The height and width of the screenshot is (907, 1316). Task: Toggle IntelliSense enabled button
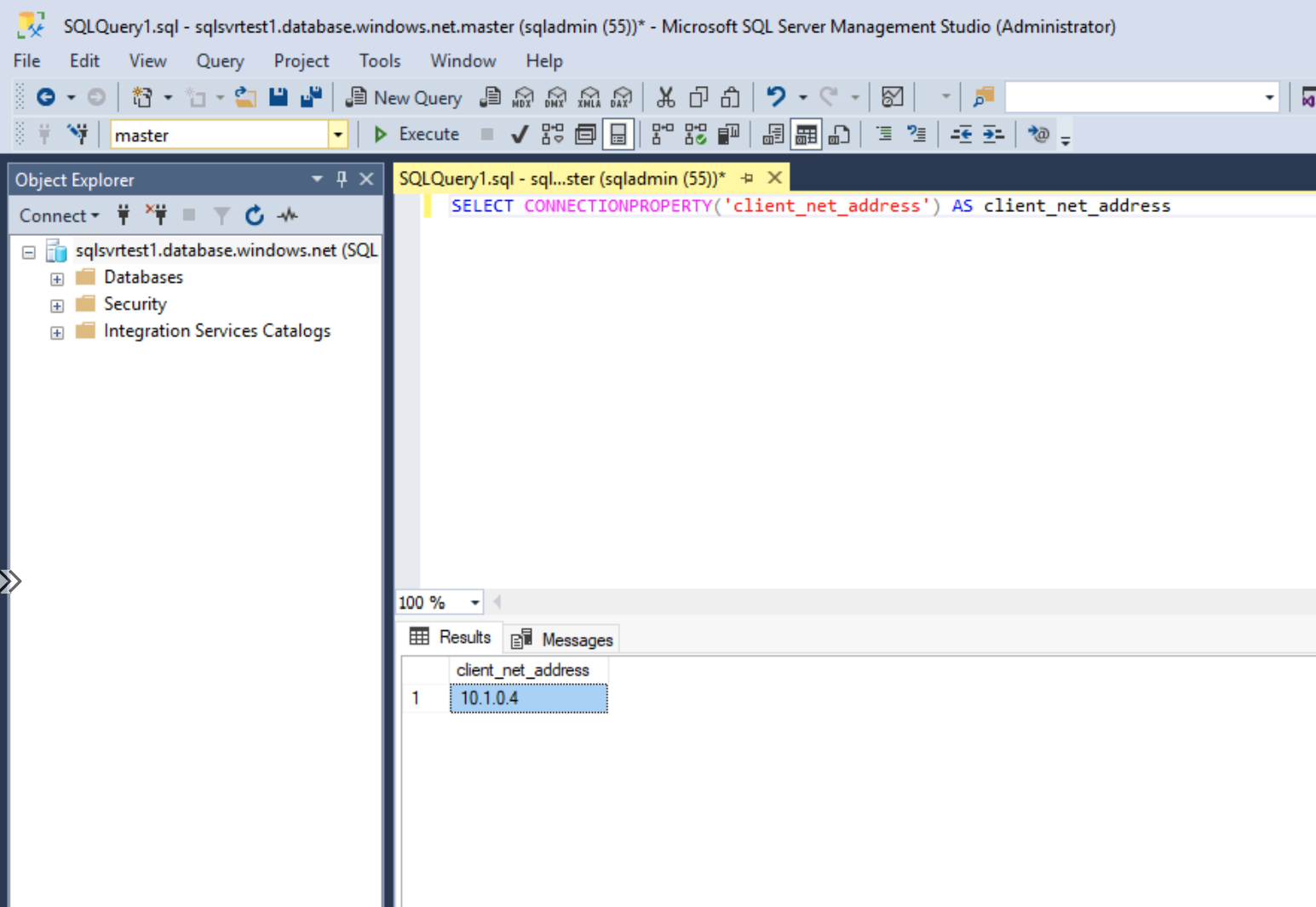tap(618, 134)
